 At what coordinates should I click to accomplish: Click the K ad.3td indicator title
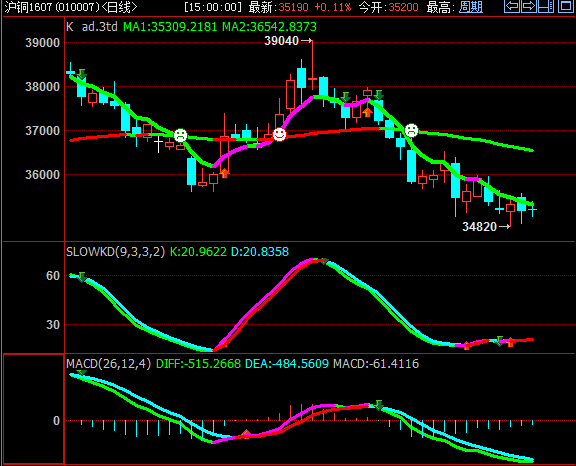pyautogui.click(x=92, y=27)
